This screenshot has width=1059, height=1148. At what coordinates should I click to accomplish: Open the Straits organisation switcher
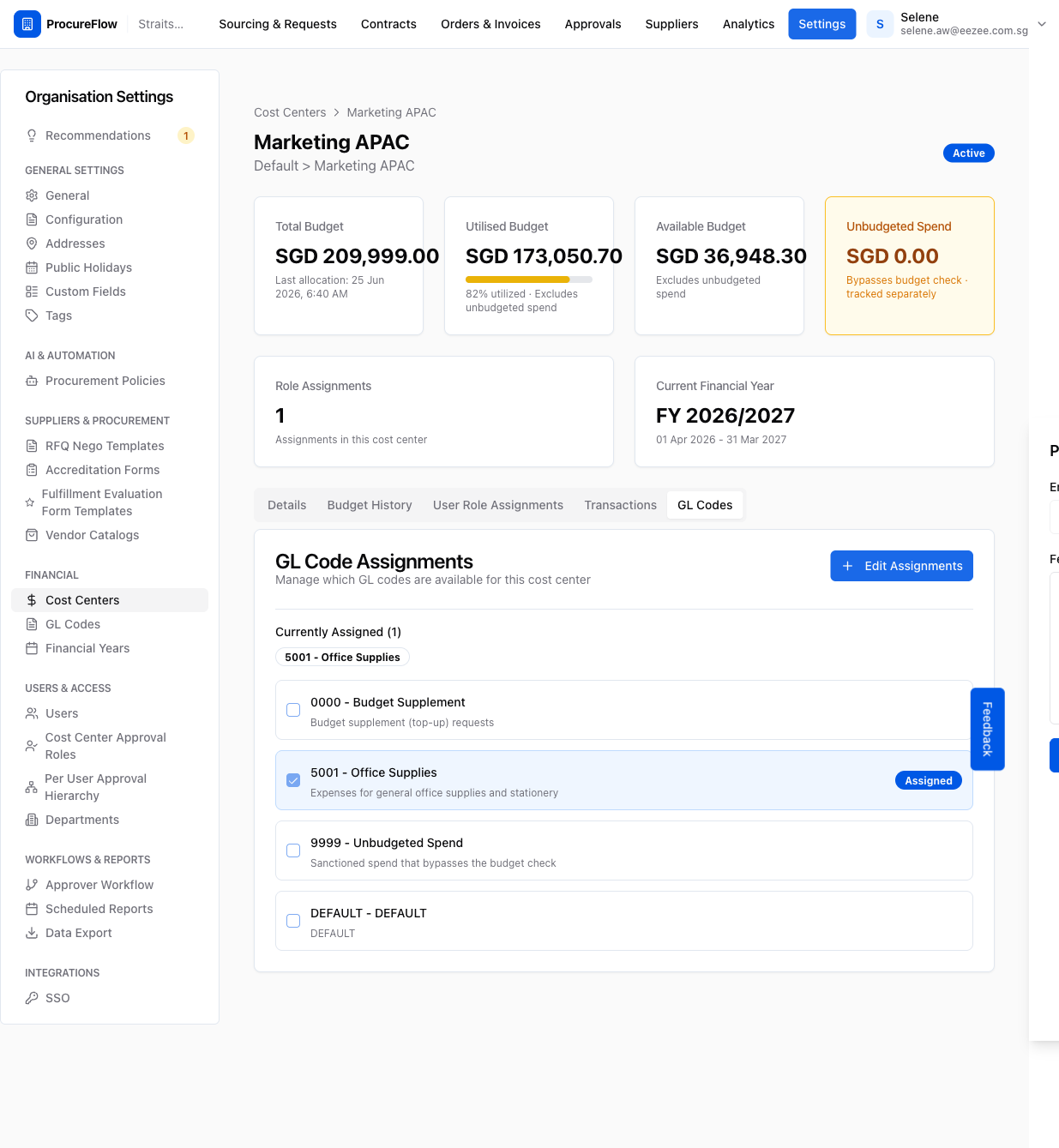[161, 24]
